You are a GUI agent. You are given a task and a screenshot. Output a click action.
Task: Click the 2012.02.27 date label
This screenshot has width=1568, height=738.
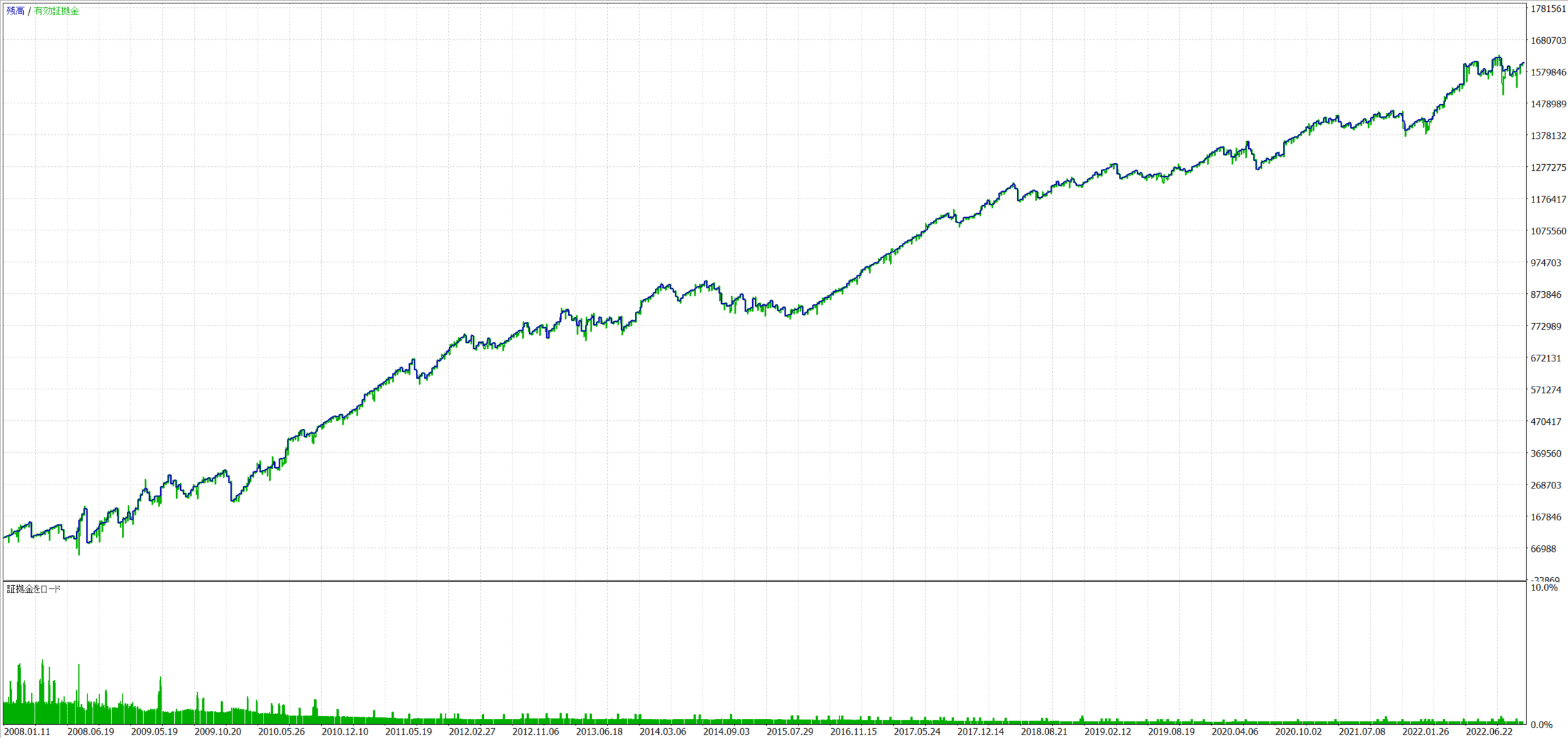click(x=472, y=731)
